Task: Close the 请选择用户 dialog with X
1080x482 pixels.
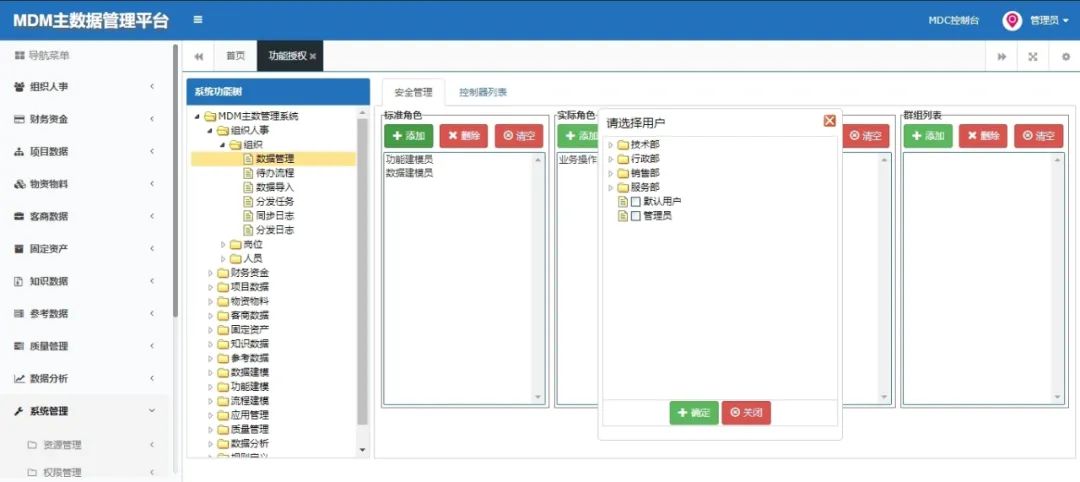Action: 829,120
